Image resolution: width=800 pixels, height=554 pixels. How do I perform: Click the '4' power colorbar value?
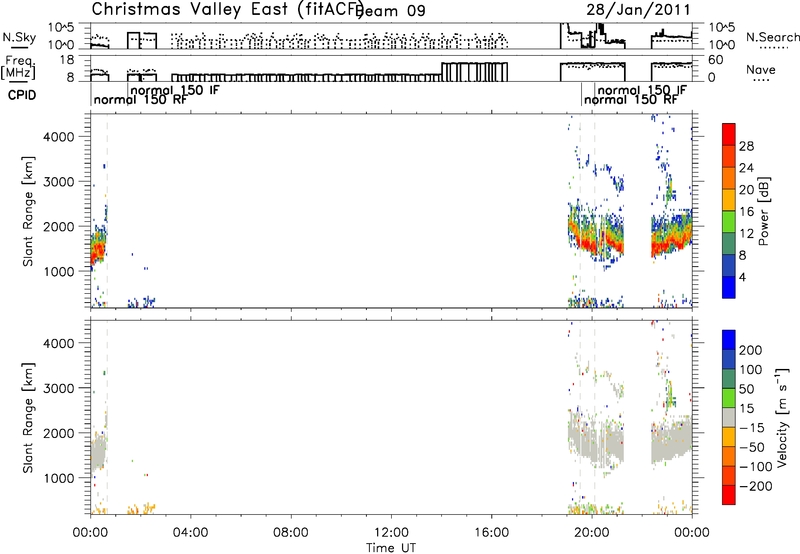pos(742,277)
